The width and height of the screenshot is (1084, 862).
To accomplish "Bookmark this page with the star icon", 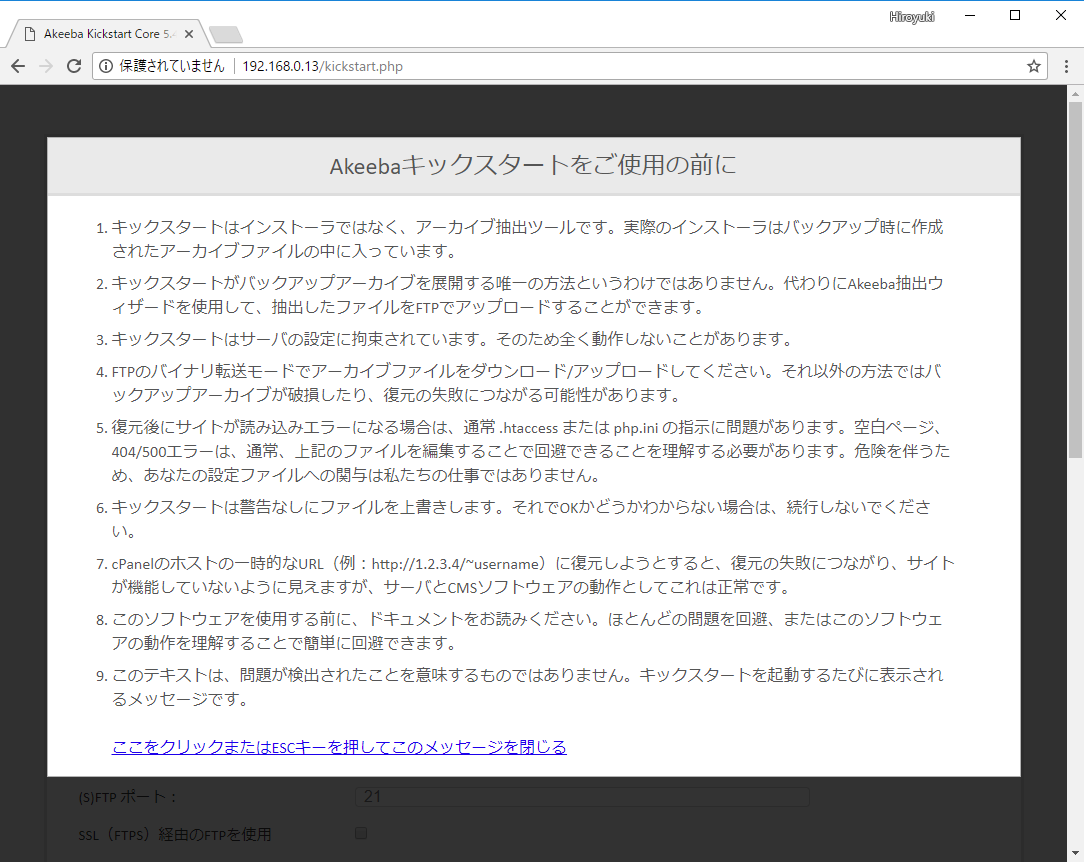I will pos(1034,66).
